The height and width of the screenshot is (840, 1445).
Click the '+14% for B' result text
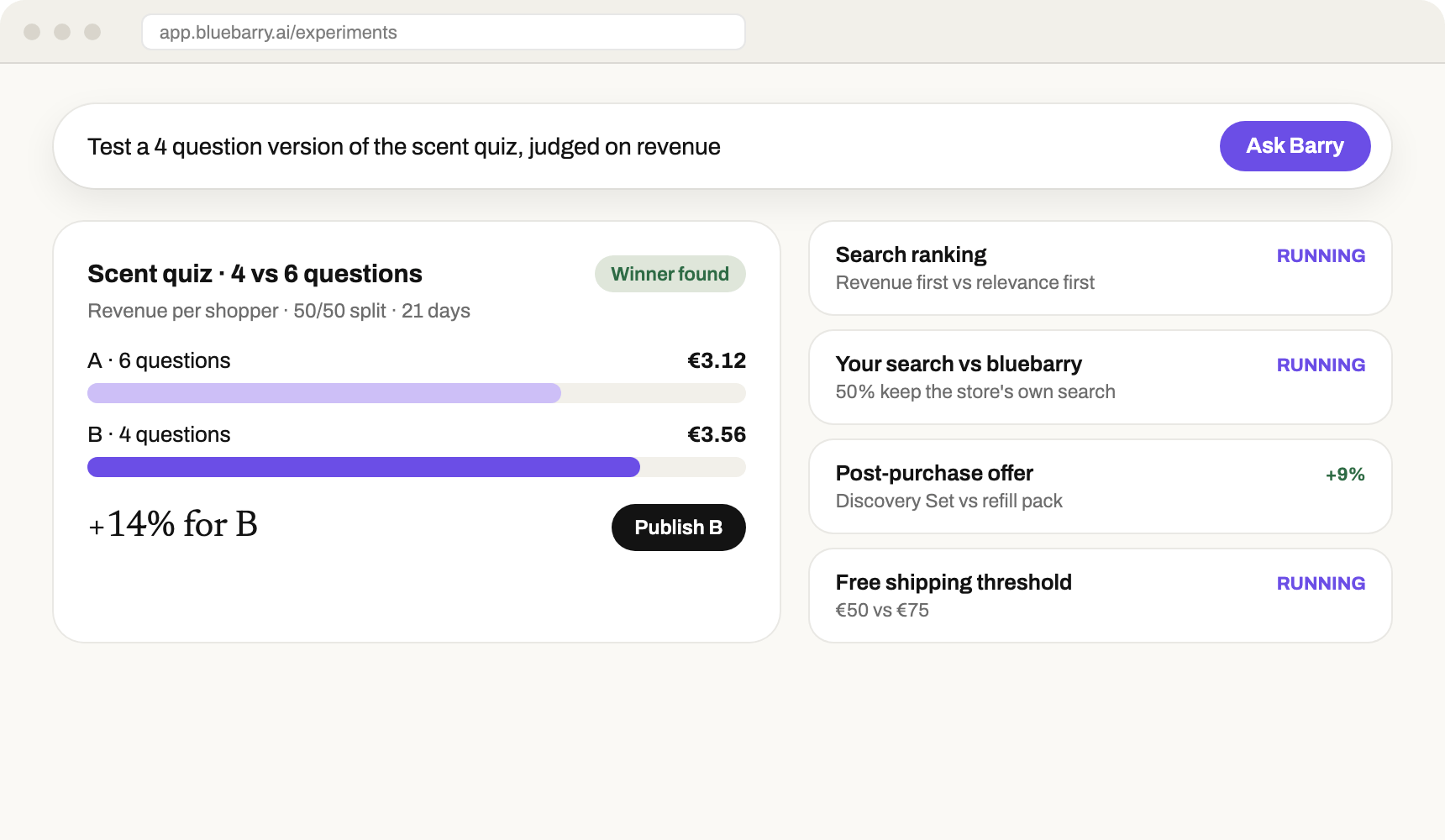(x=173, y=524)
